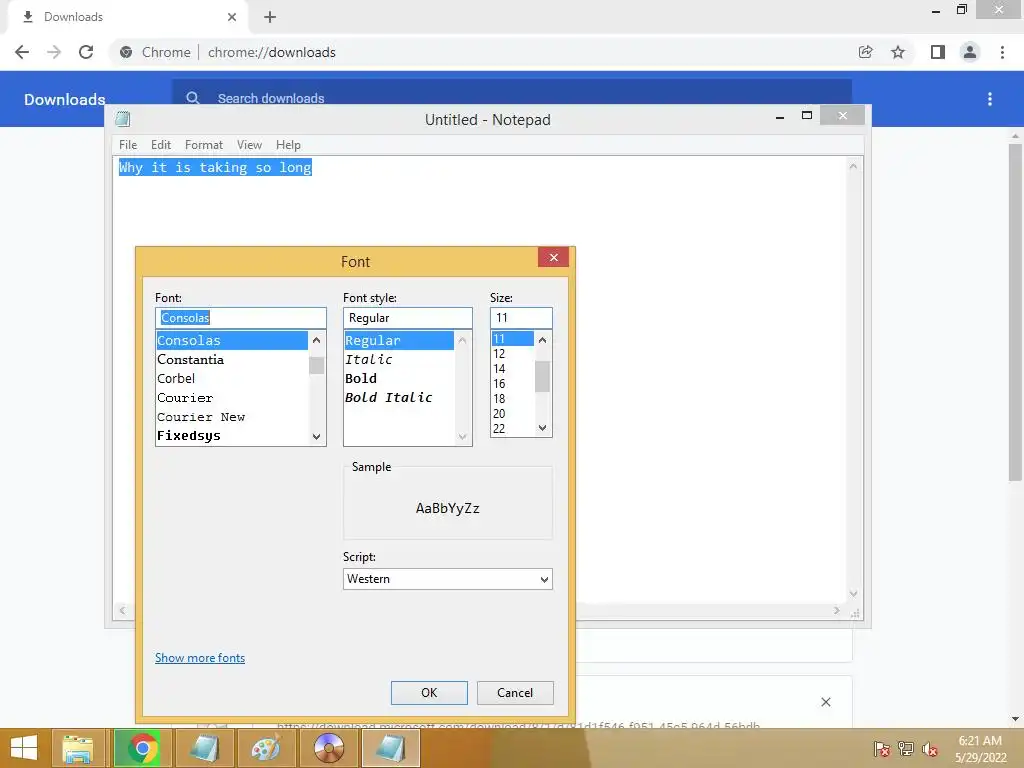Choose Fixedsys font
Image resolution: width=1024 pixels, height=768 pixels.
pyautogui.click(x=232, y=436)
